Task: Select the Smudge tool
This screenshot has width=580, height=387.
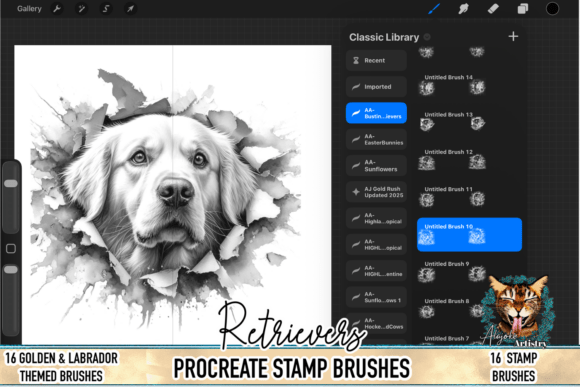Action: pyautogui.click(x=463, y=9)
